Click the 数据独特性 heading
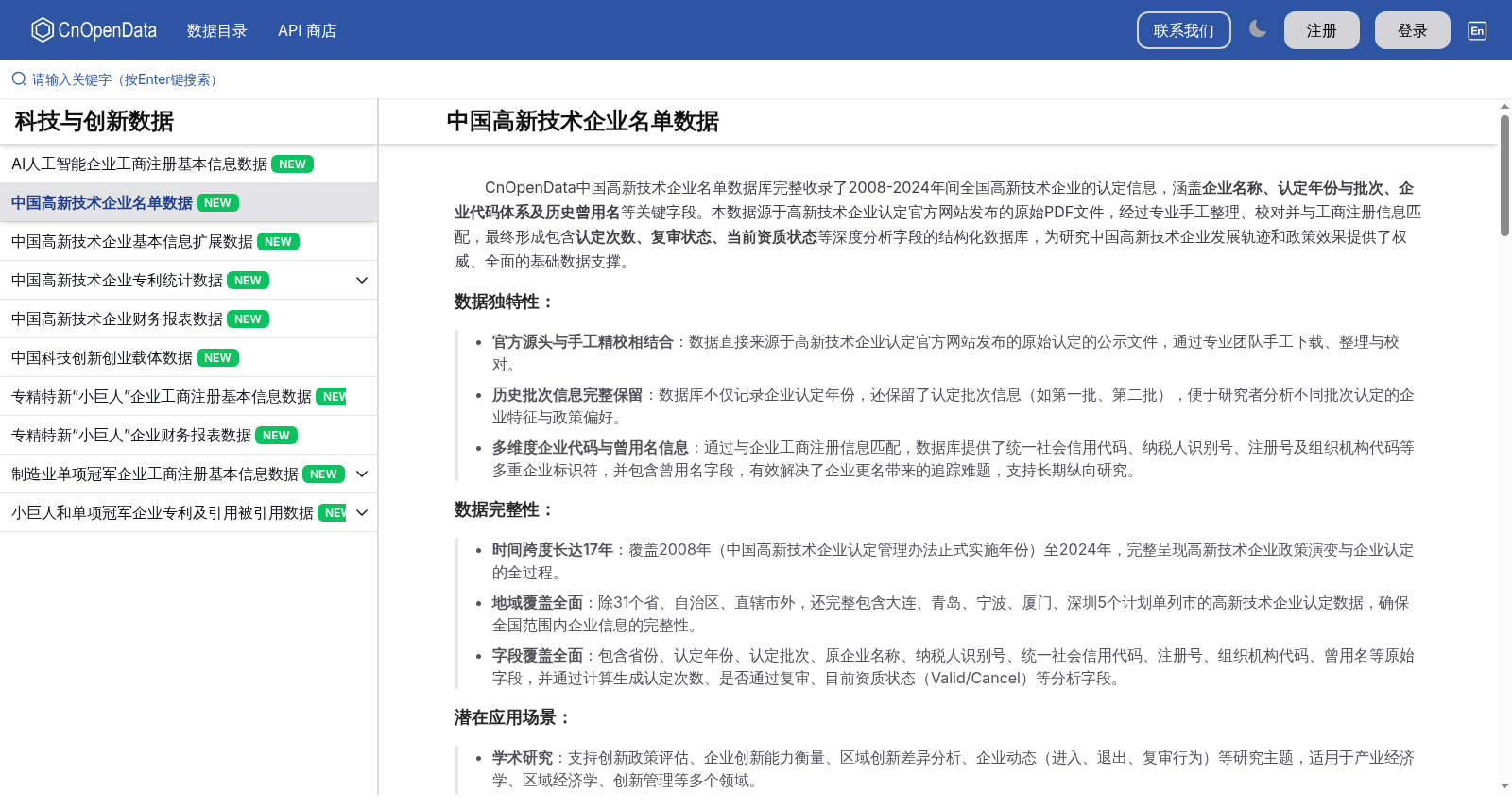This screenshot has width=1512, height=810. pyautogui.click(x=503, y=302)
